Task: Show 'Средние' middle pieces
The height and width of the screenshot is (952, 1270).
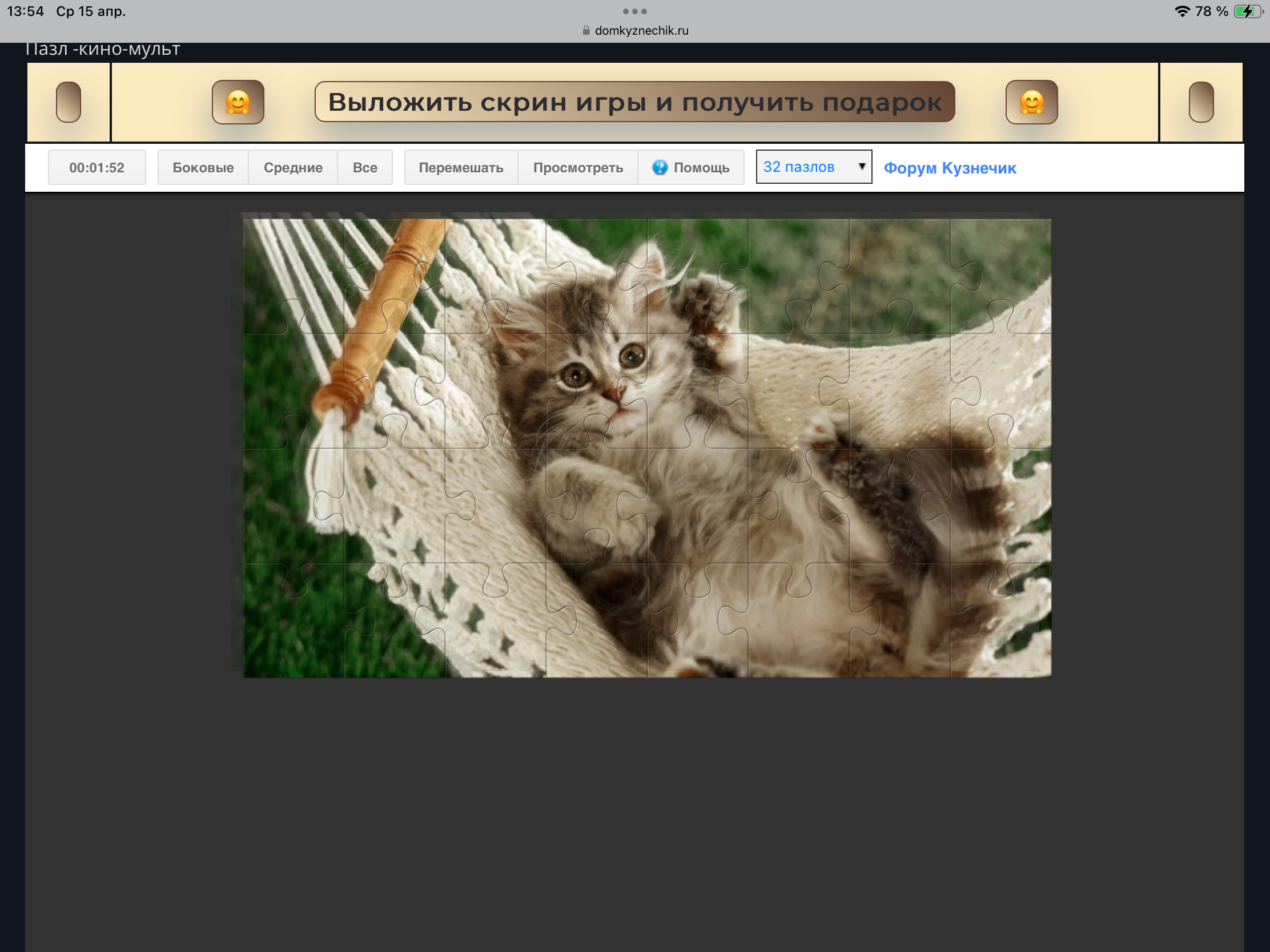Action: pyautogui.click(x=293, y=168)
